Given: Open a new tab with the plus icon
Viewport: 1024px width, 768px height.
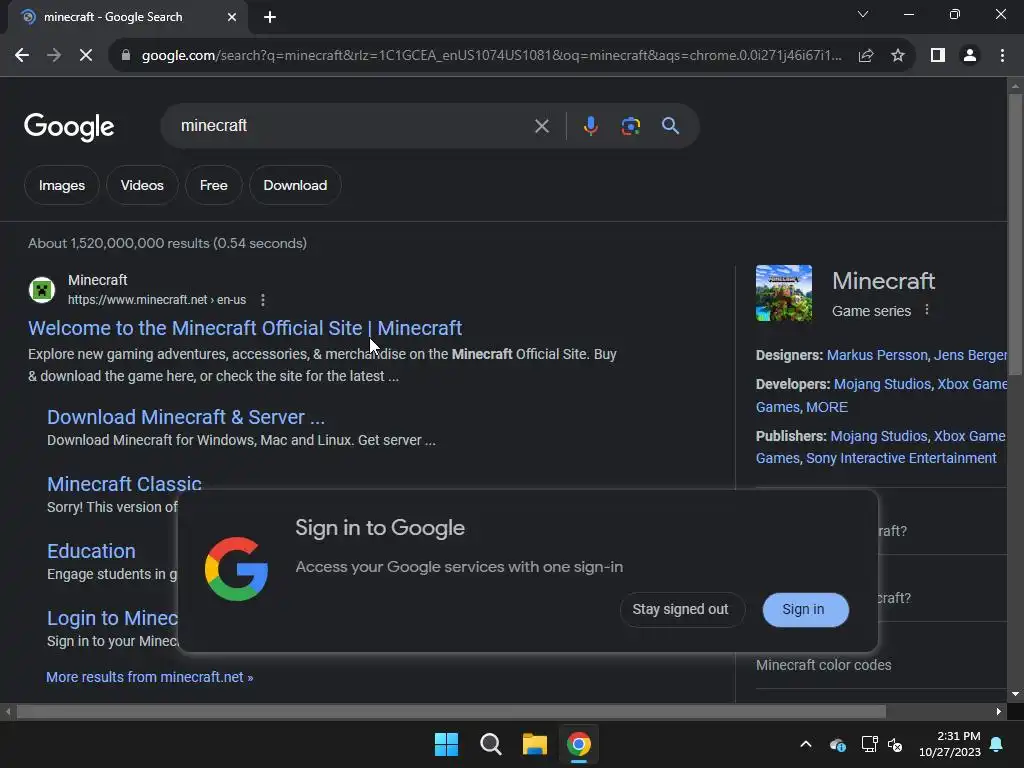Looking at the screenshot, I should (x=270, y=17).
